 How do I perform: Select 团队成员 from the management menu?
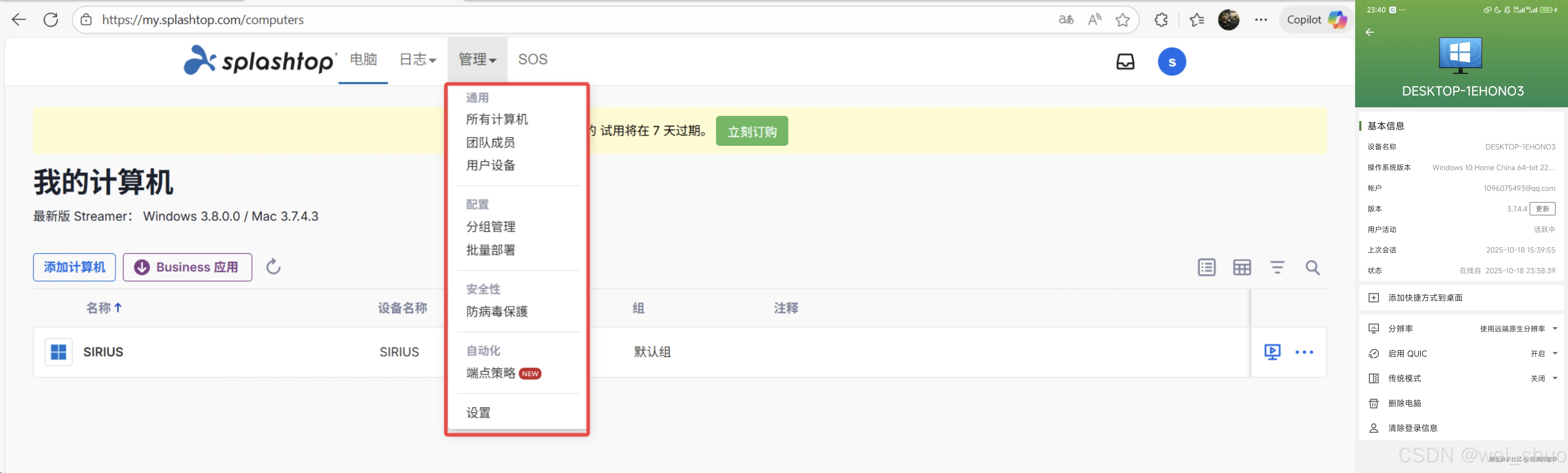click(x=490, y=143)
